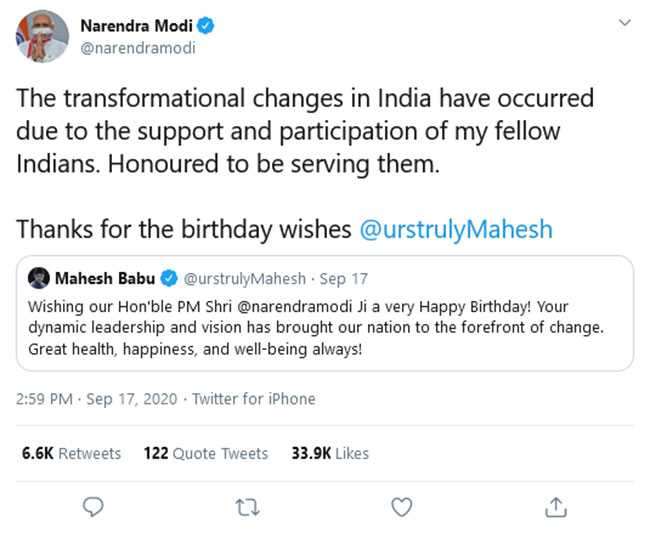650x533 pixels.
Task: Open Mahesh Babu's small avatar
Action: click(x=39, y=277)
